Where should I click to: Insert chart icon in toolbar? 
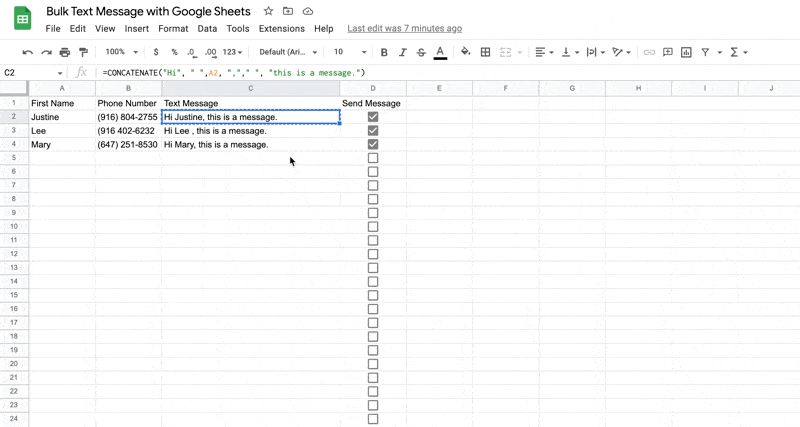[x=686, y=52]
